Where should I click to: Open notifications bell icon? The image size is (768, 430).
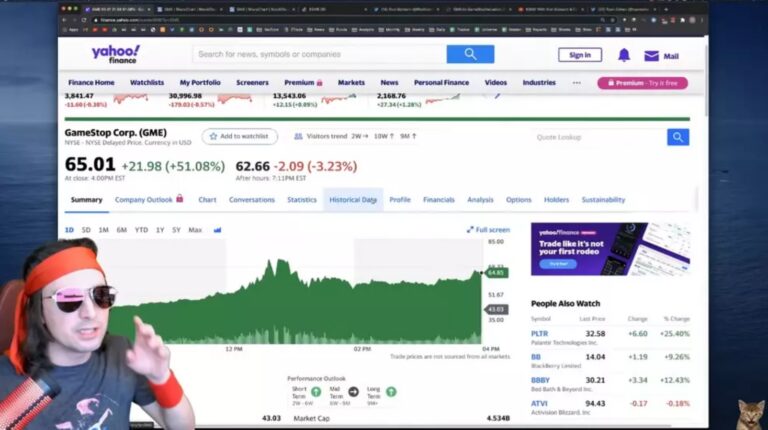coord(624,55)
